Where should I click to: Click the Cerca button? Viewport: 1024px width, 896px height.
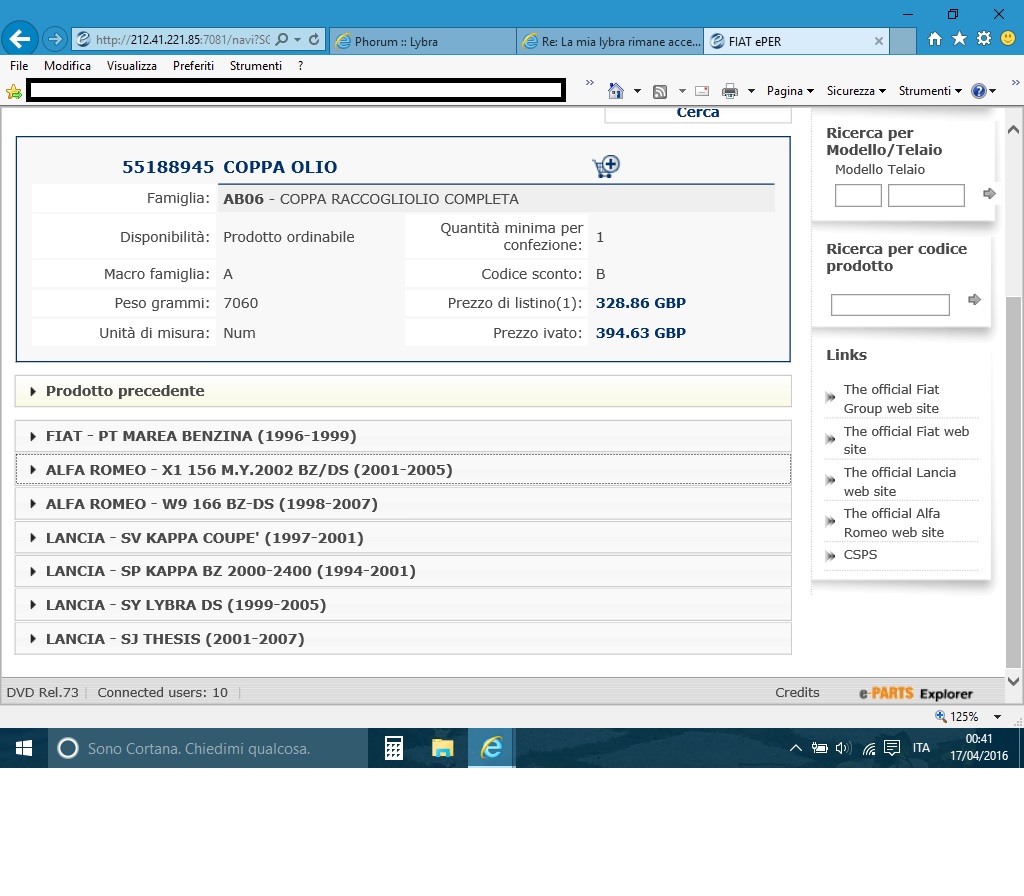pos(697,112)
